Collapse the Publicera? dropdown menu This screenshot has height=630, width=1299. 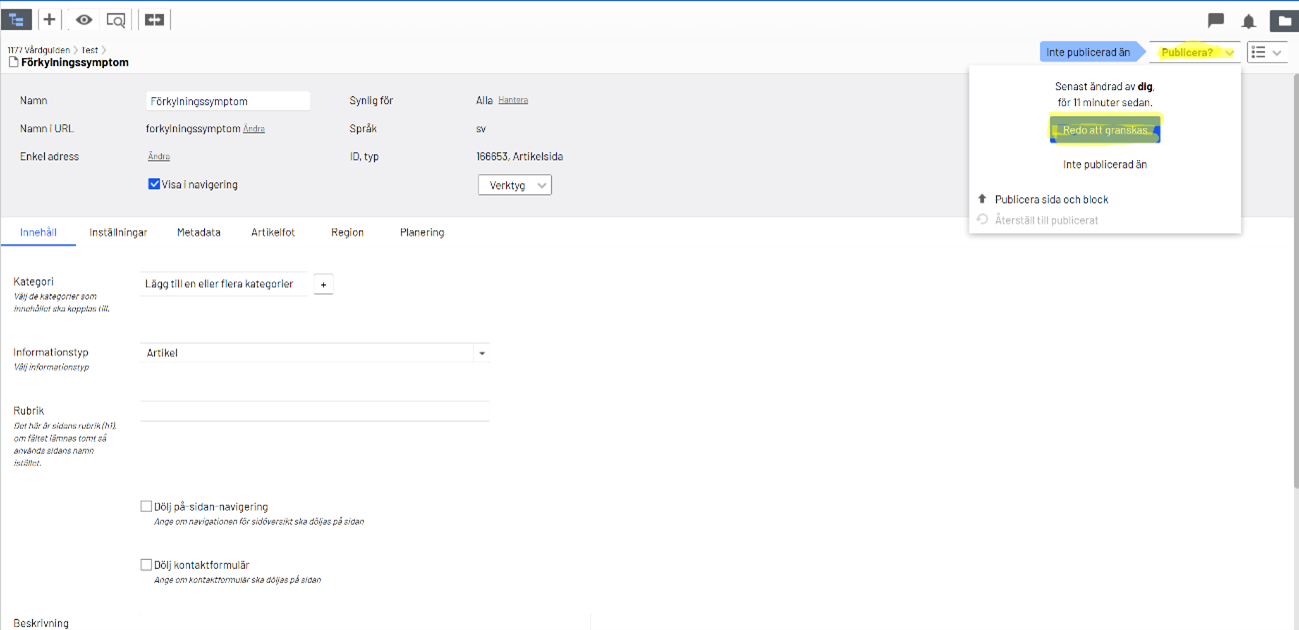pyautogui.click(x=1195, y=52)
